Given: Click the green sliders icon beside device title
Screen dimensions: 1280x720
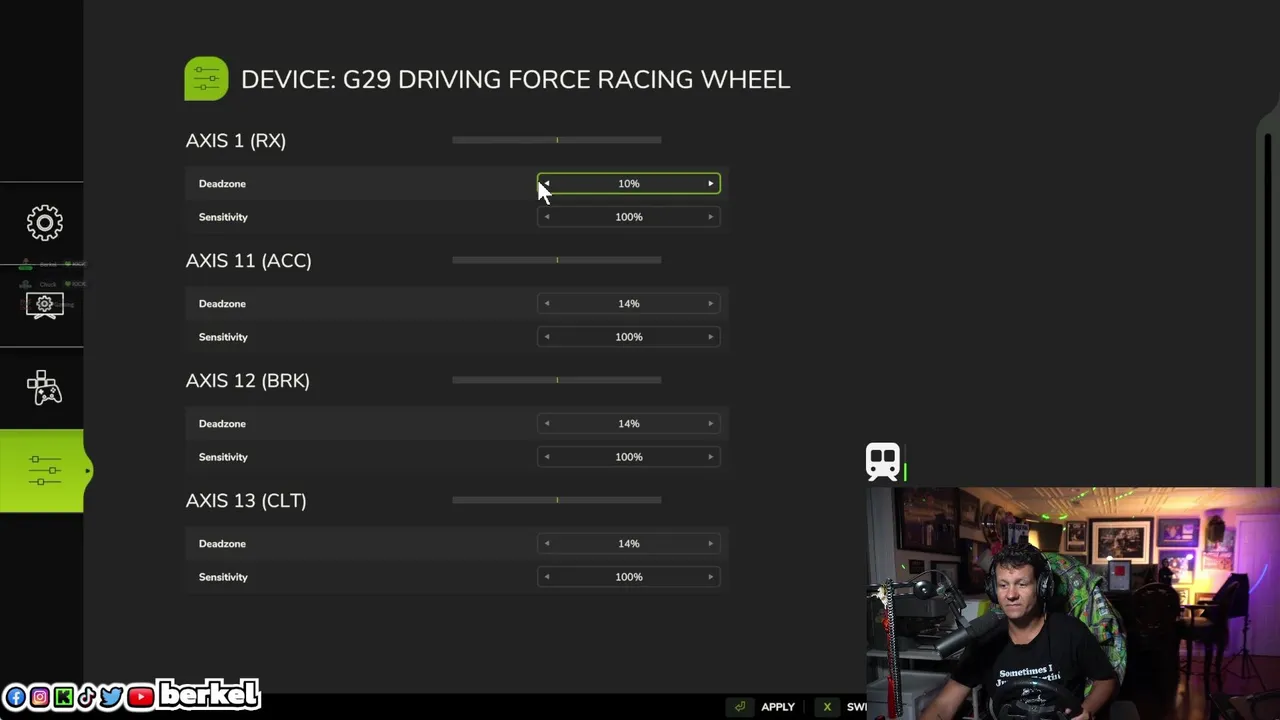Looking at the screenshot, I should (x=206, y=79).
